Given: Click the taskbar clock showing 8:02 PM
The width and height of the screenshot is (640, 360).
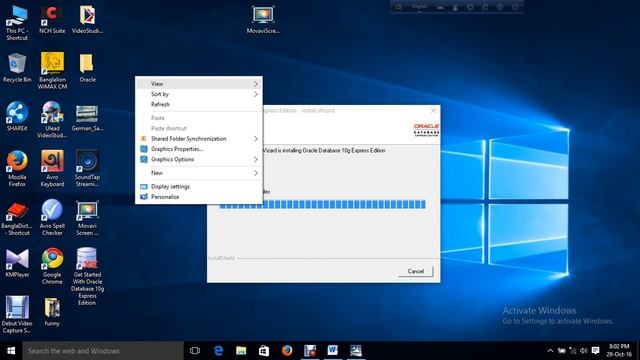Looking at the screenshot, I should pyautogui.click(x=619, y=350).
